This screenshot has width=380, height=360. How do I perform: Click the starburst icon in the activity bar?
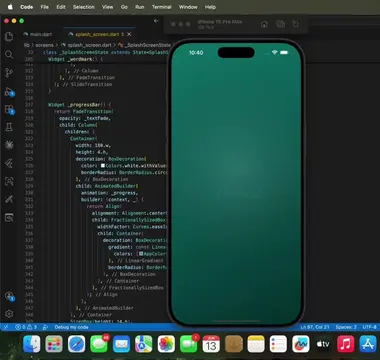click(x=9, y=145)
